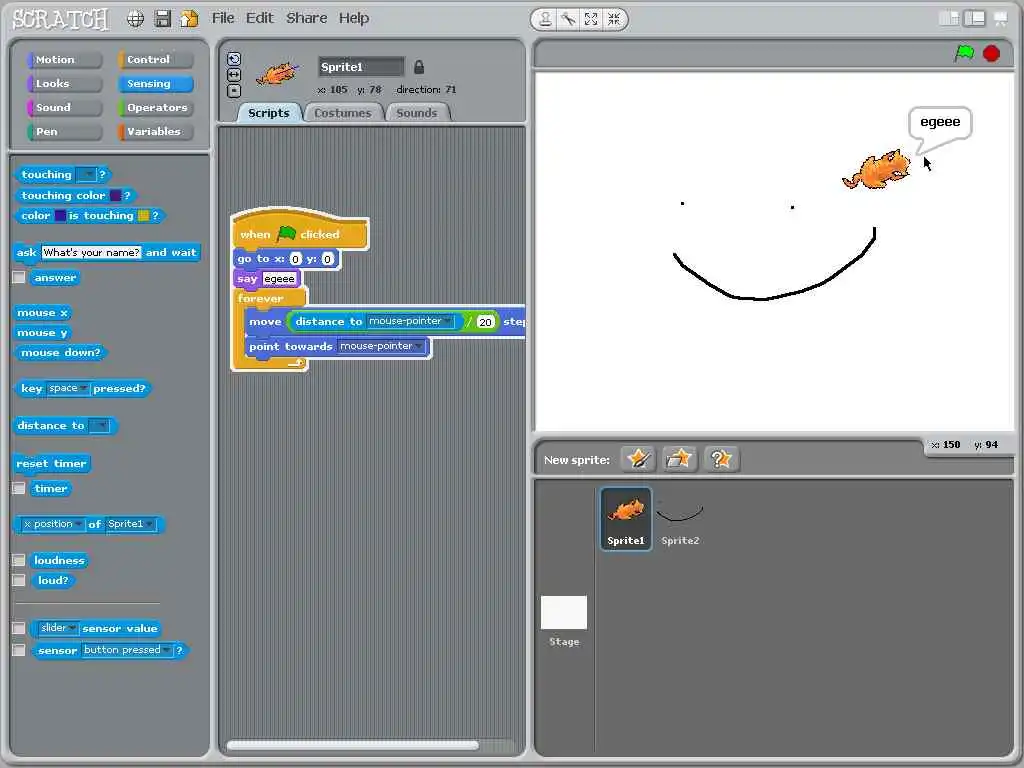Select the shrink sprite tool
Viewport: 1024px width, 768px height.
point(614,20)
